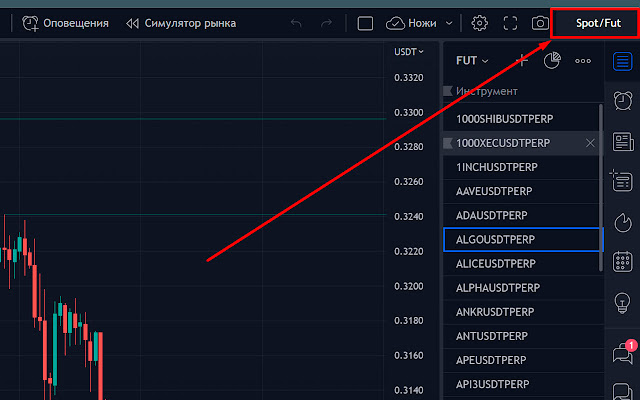The height and width of the screenshot is (400, 640).
Task: Select ALGOUSDTPERP in the watchlist
Action: [x=523, y=240]
